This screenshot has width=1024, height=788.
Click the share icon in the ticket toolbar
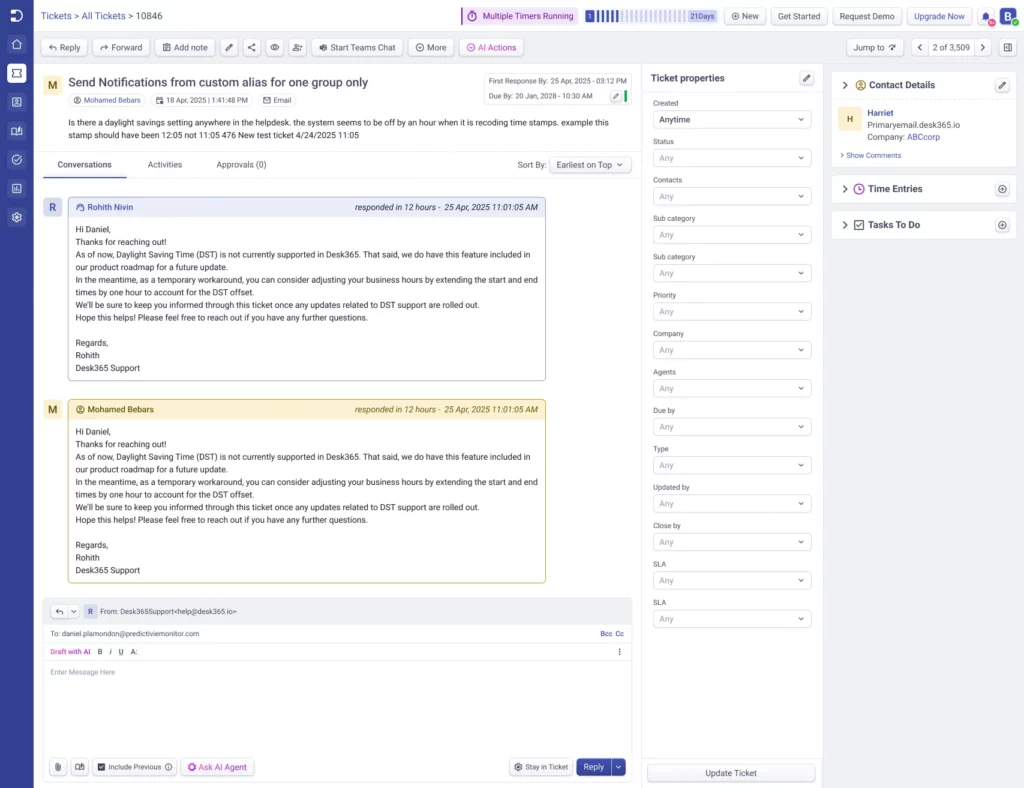[251, 47]
